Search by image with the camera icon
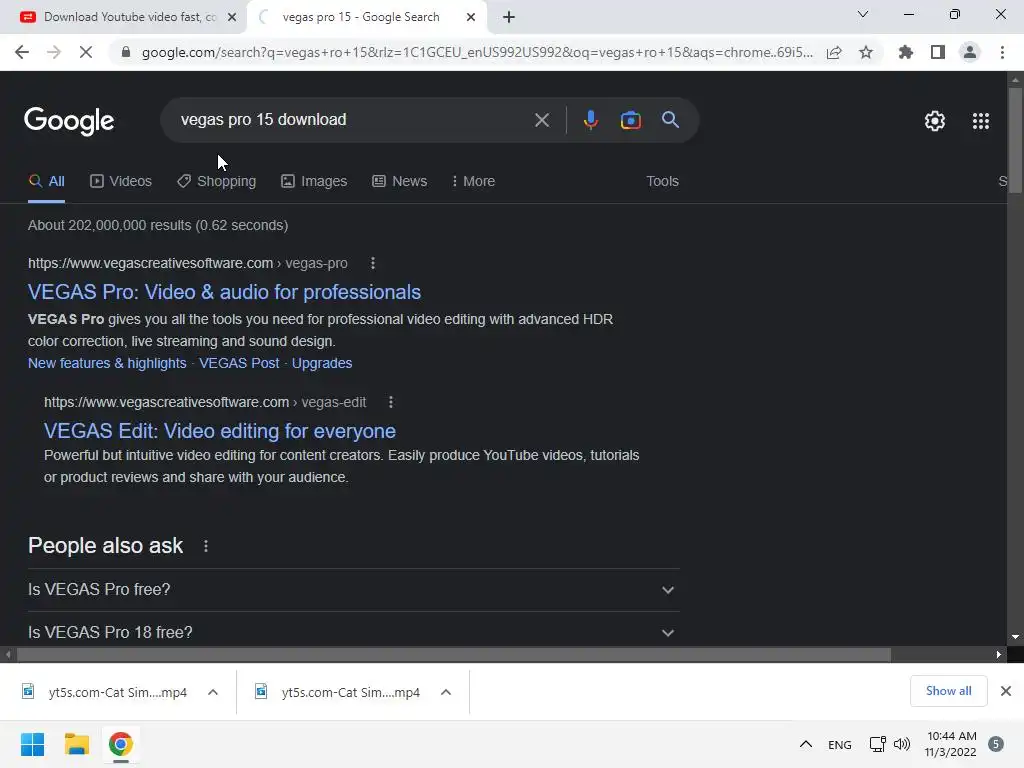 pyautogui.click(x=630, y=120)
